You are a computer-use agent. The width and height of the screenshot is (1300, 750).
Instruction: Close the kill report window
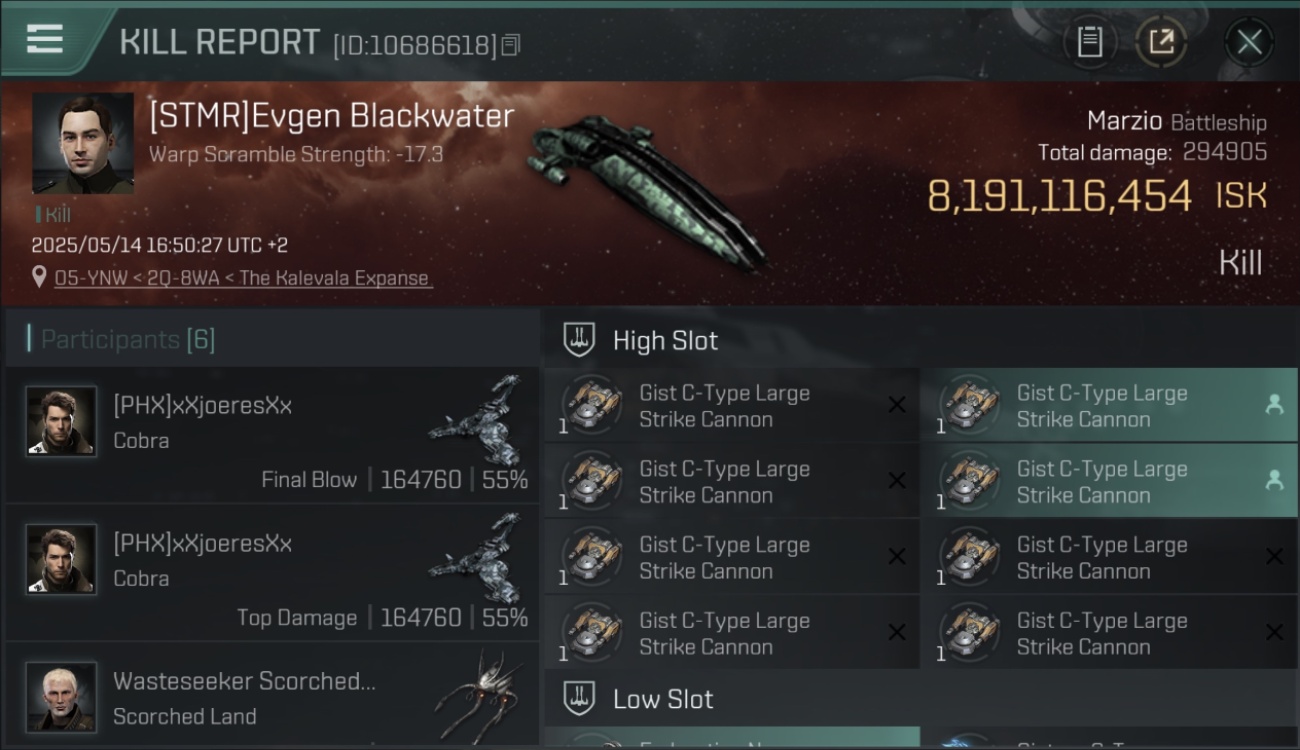[1249, 42]
